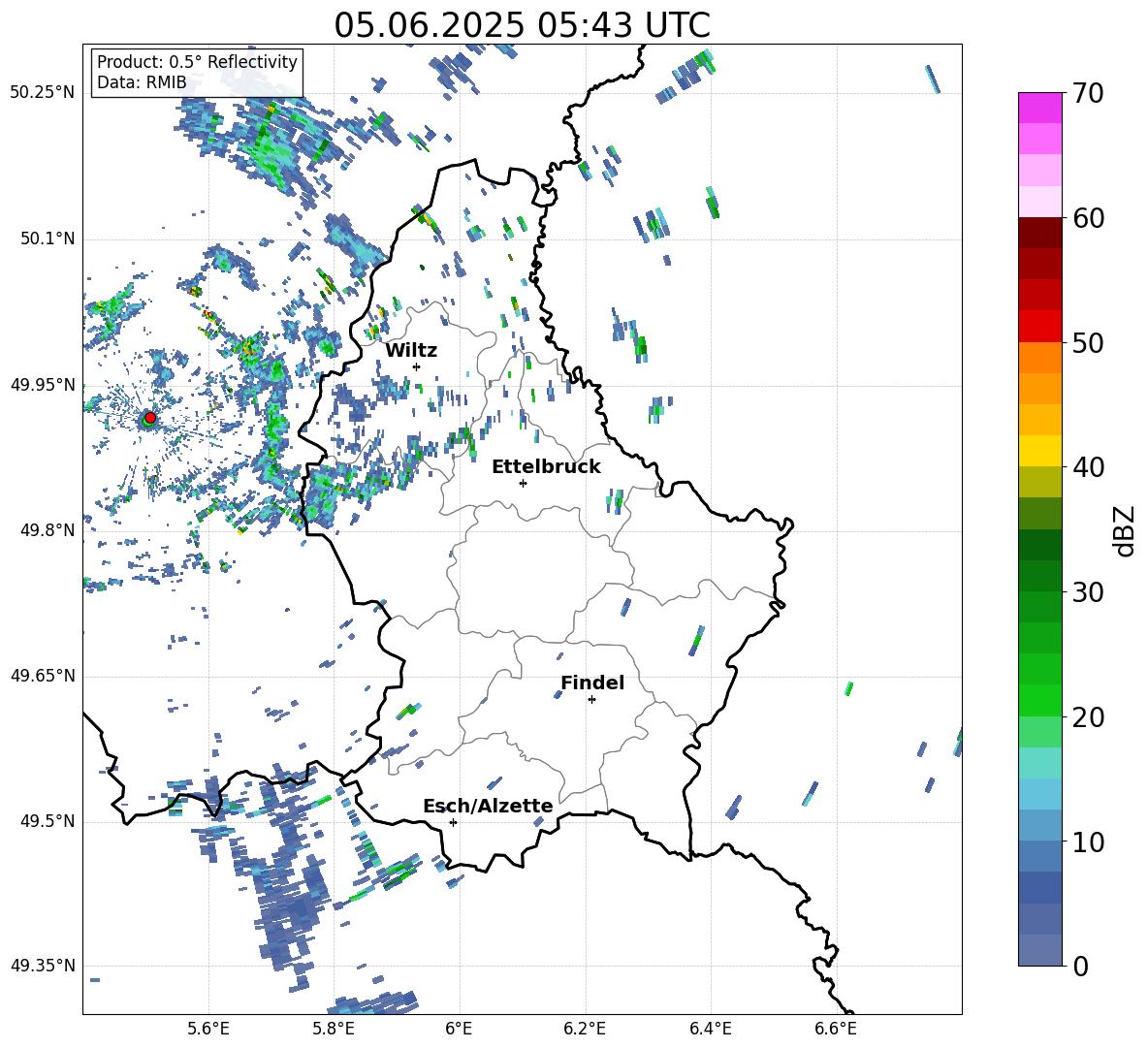Viewport: 1148px width, 1048px height.
Task: Click the 5.8°E longitude label
Action: pyautogui.click(x=334, y=1029)
